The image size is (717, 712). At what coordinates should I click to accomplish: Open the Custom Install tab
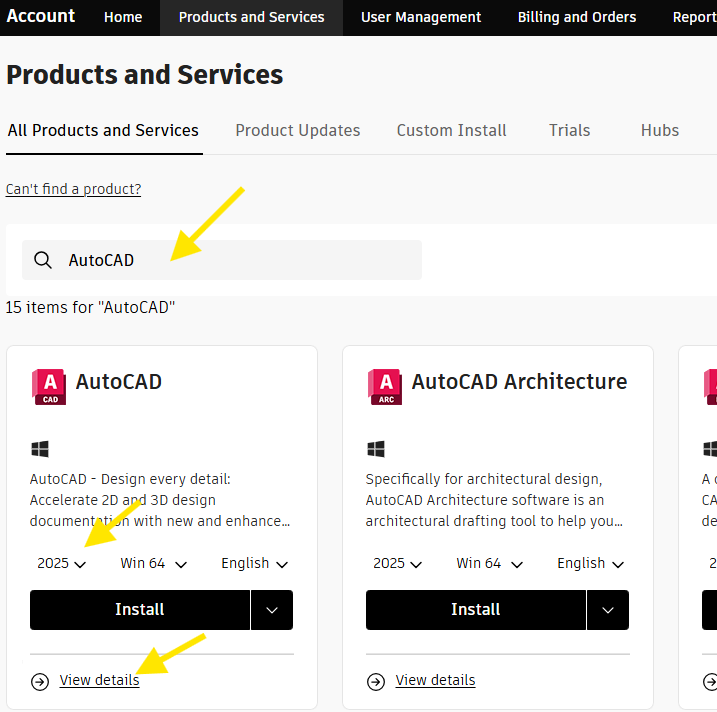451,130
